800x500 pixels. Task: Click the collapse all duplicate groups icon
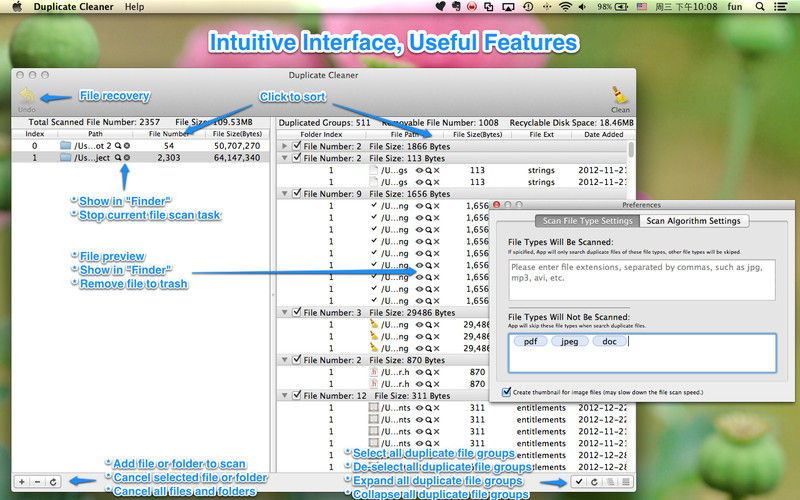(x=626, y=482)
